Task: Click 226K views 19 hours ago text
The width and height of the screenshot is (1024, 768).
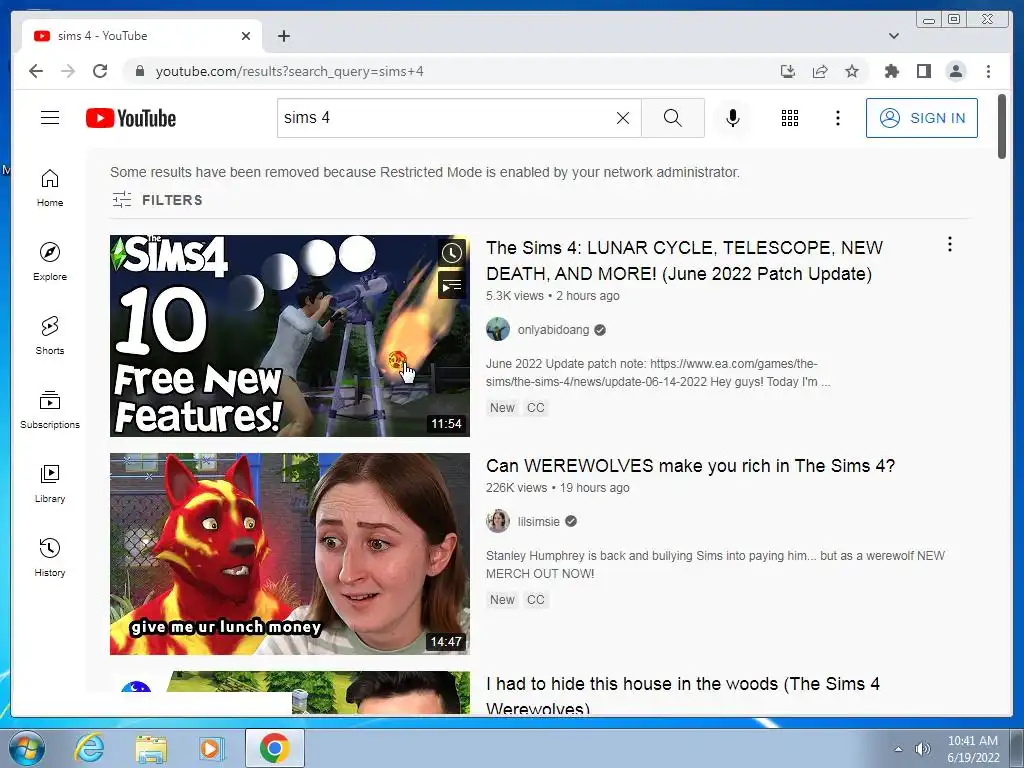Action: click(x=558, y=488)
